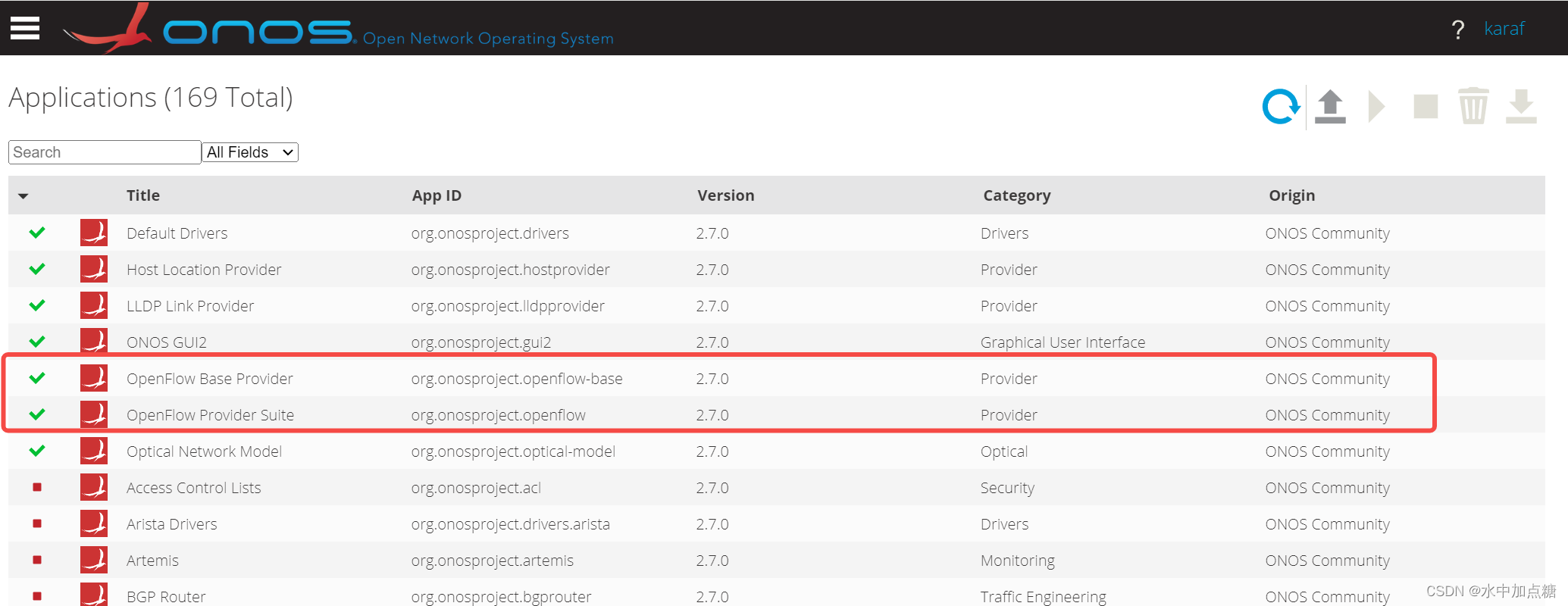Click org.onosproject.openflow-base app ID
This screenshot has width=1568, height=606.
(x=517, y=379)
